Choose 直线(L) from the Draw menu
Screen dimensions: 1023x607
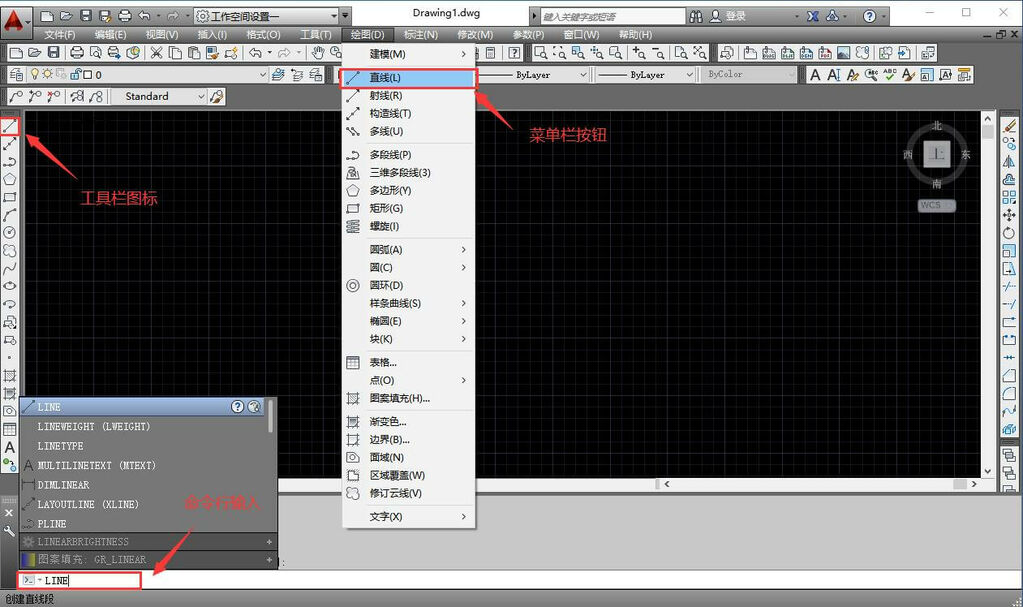[385, 78]
